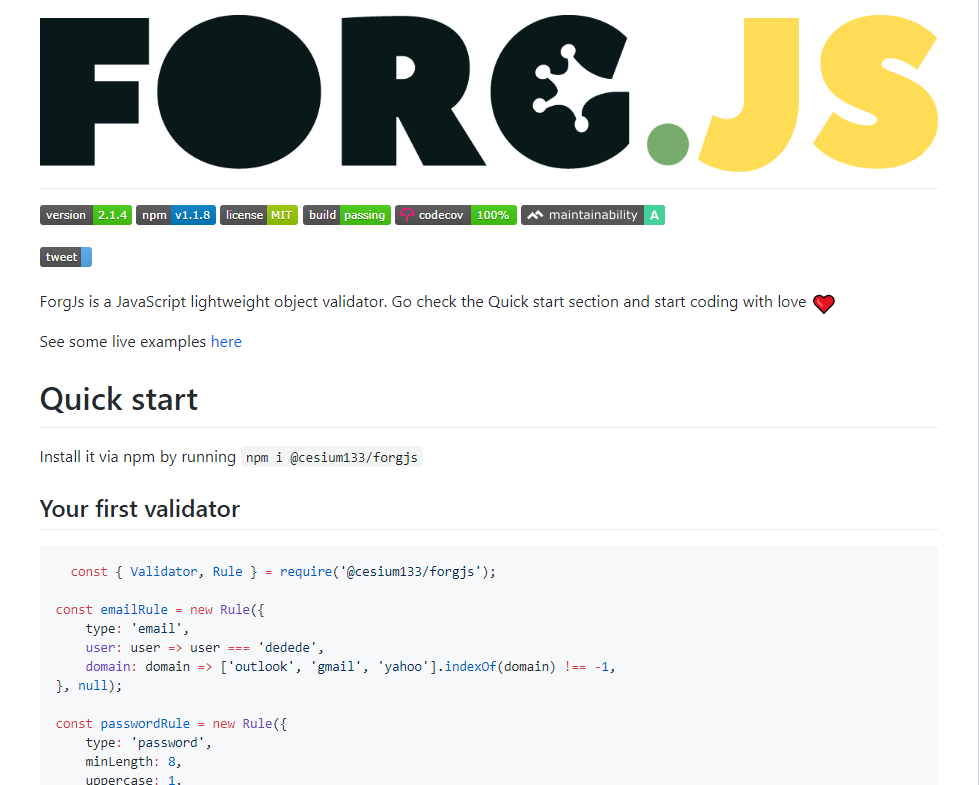Click the 'const passwordRule = new Rule({' line

tap(171, 724)
